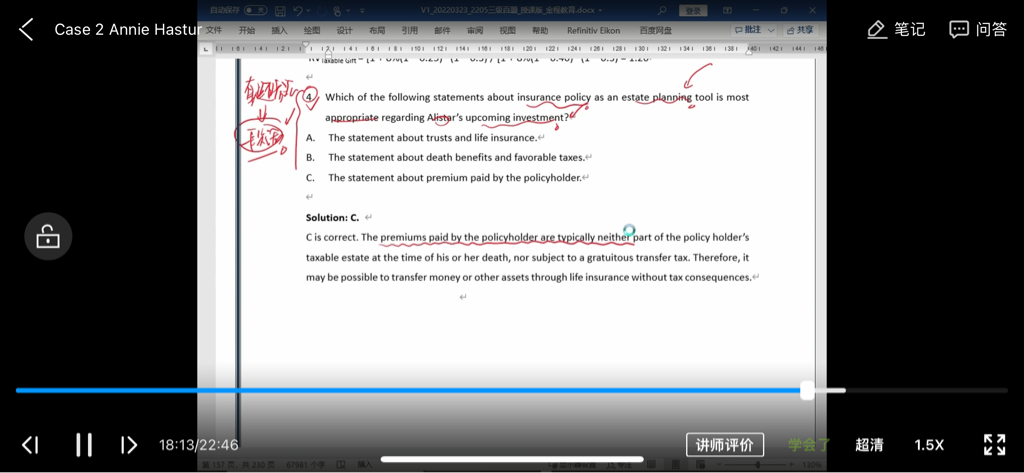
Task: Open the 1.5X playback speed menu
Action: tap(928, 445)
